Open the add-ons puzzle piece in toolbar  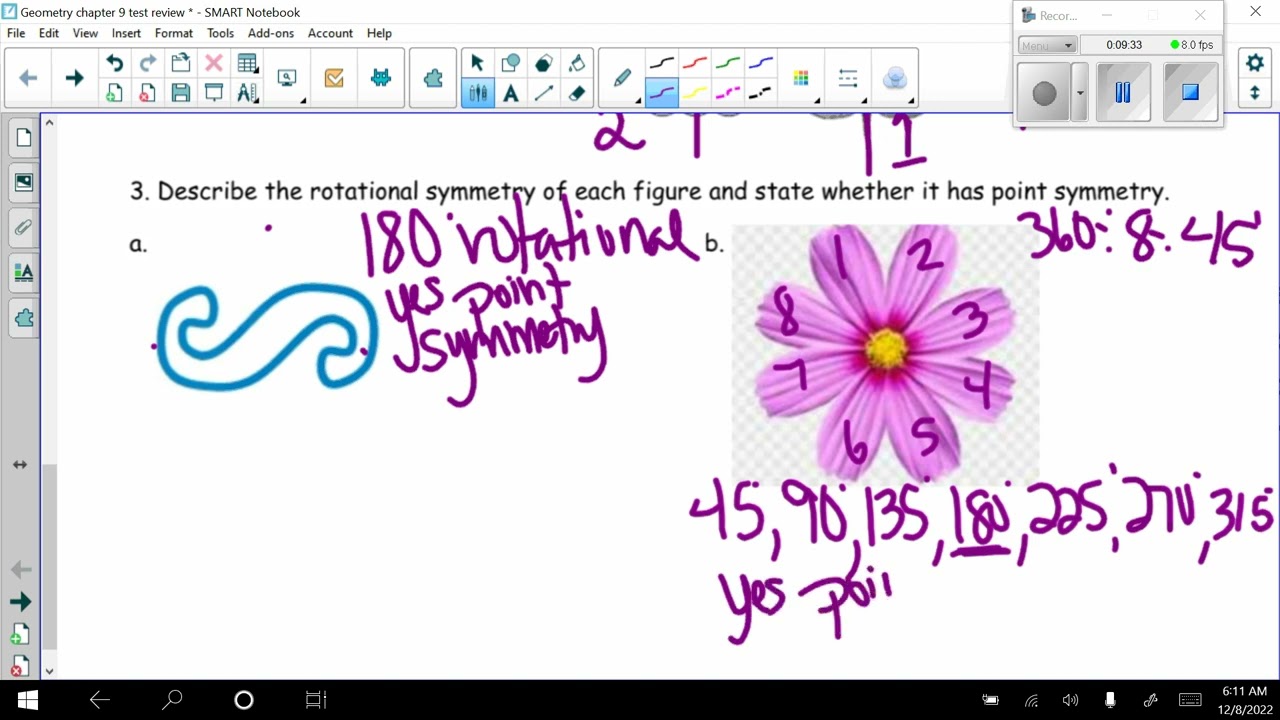point(433,78)
